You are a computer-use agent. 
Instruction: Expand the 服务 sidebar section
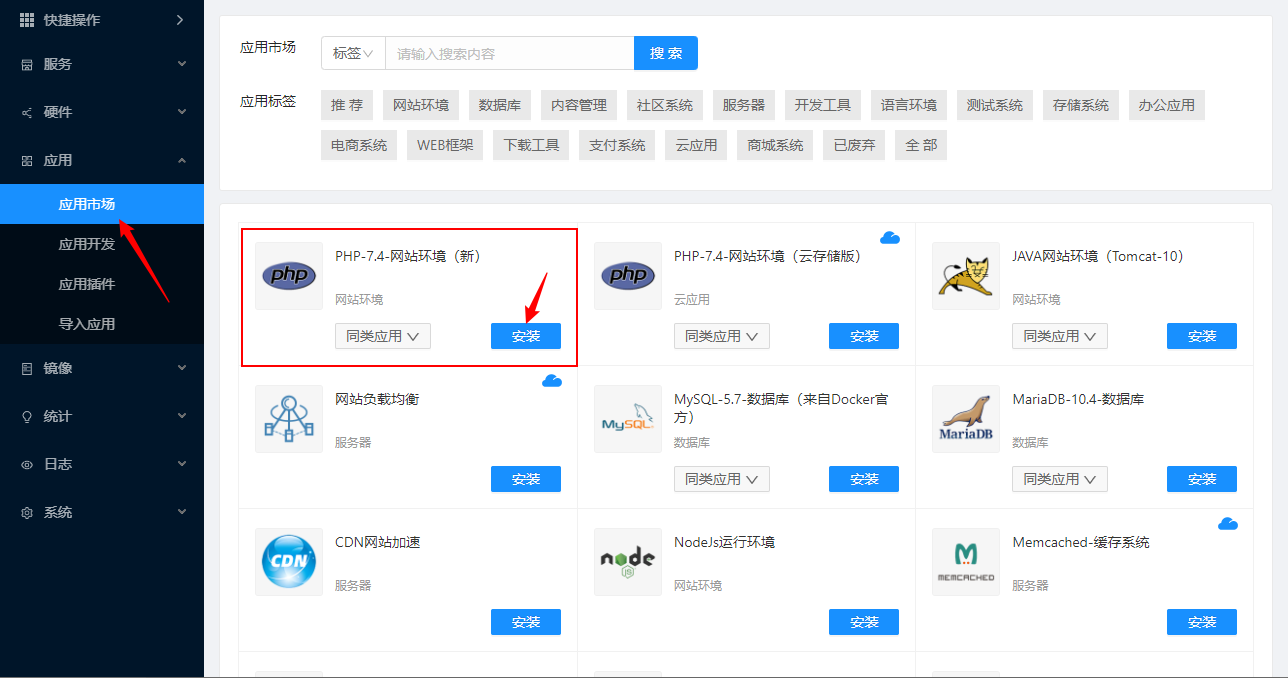tap(182, 64)
